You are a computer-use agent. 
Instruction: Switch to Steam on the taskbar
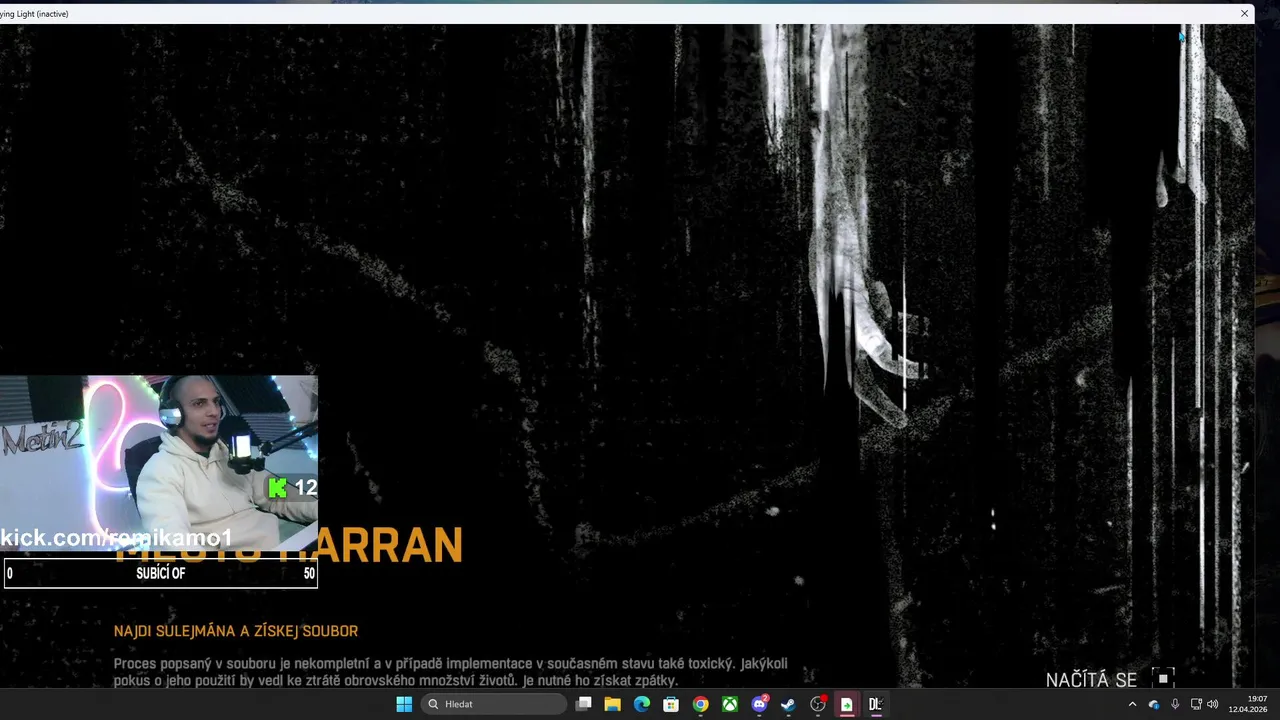coord(788,704)
